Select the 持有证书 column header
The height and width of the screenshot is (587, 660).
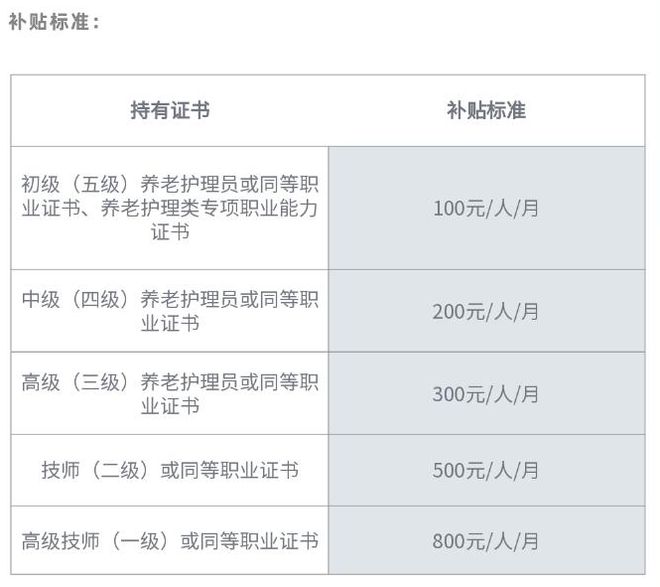tap(170, 111)
